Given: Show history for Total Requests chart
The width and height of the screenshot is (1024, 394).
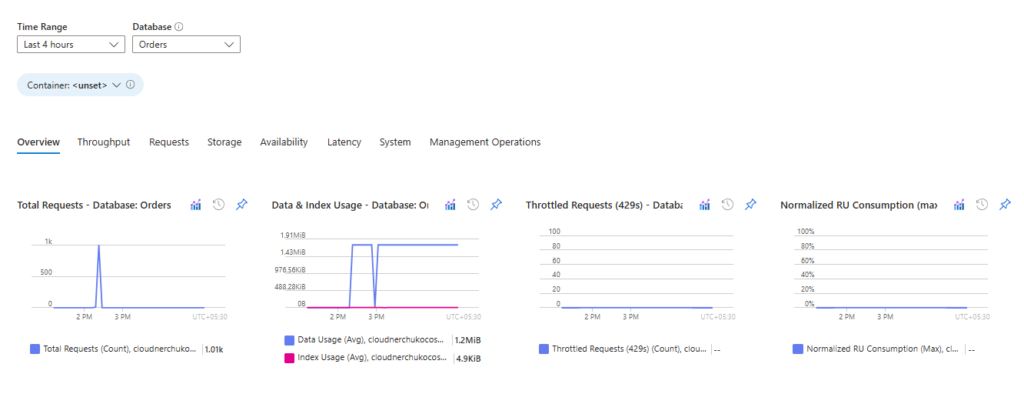Looking at the screenshot, I should pos(219,205).
